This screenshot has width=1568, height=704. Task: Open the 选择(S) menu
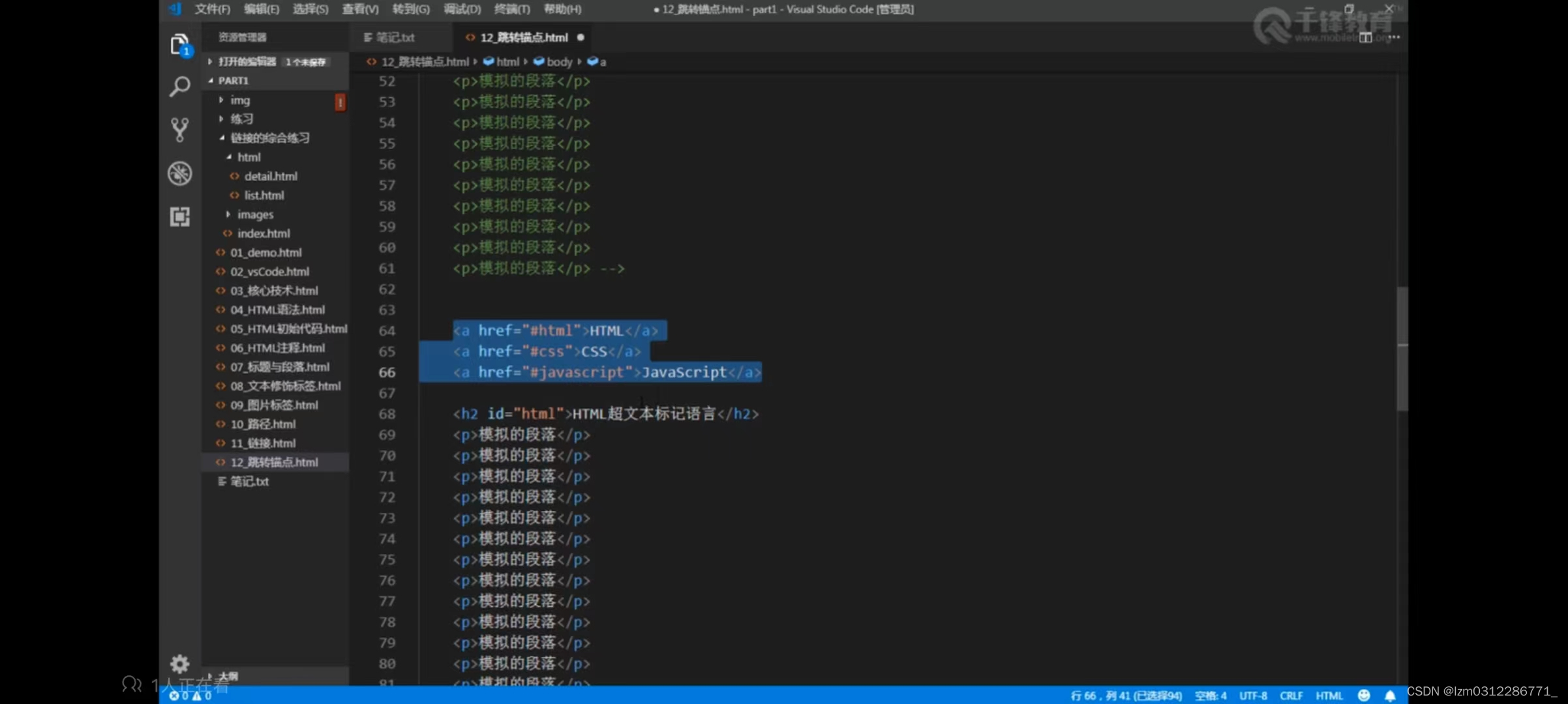(310, 9)
